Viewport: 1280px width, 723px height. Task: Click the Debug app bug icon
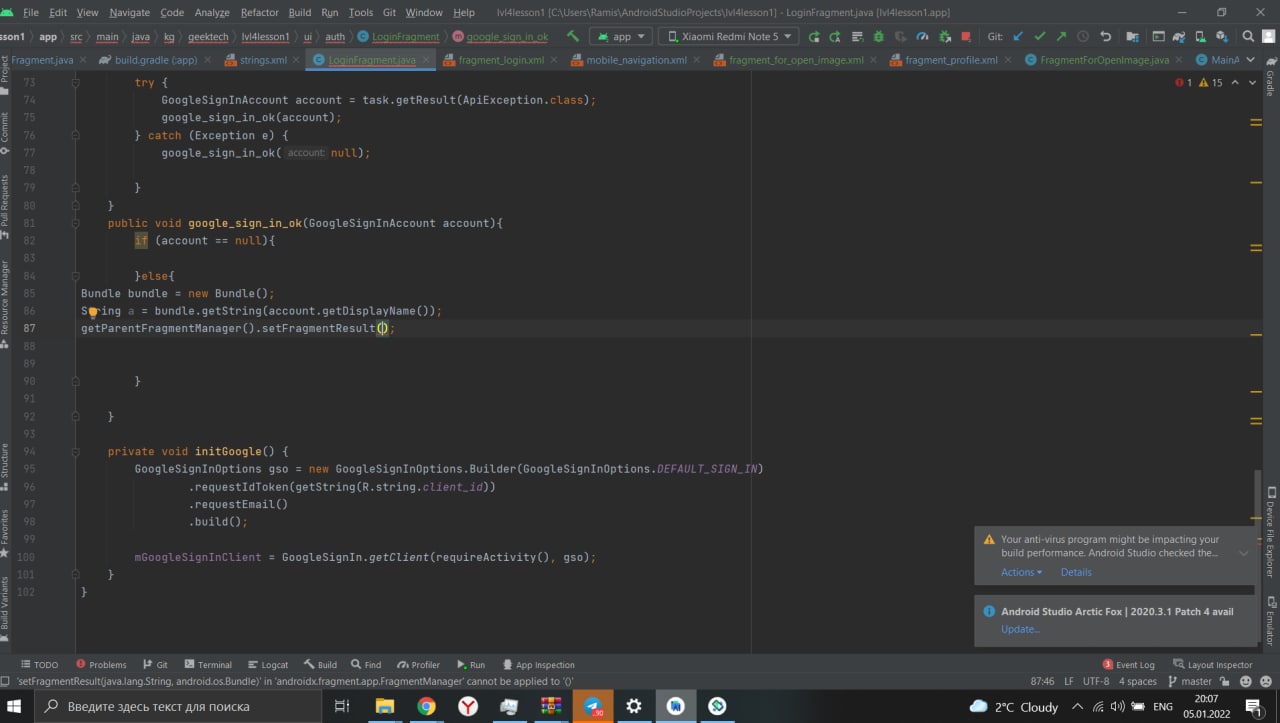(x=878, y=36)
